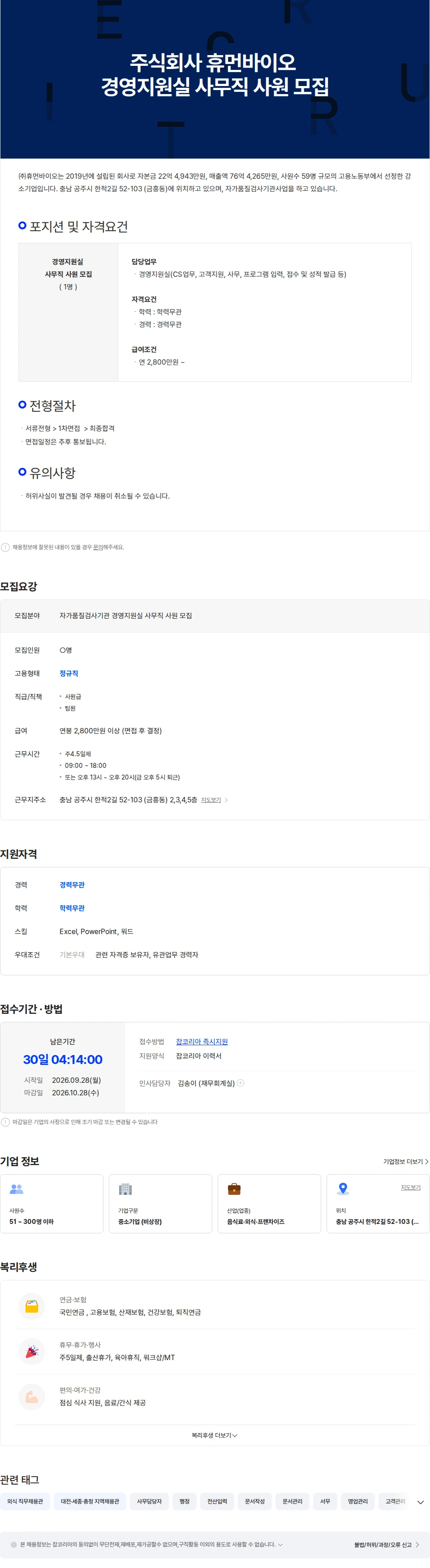Click the 51 ~ 300명 이하 employee count text

pyautogui.click(x=31, y=1221)
